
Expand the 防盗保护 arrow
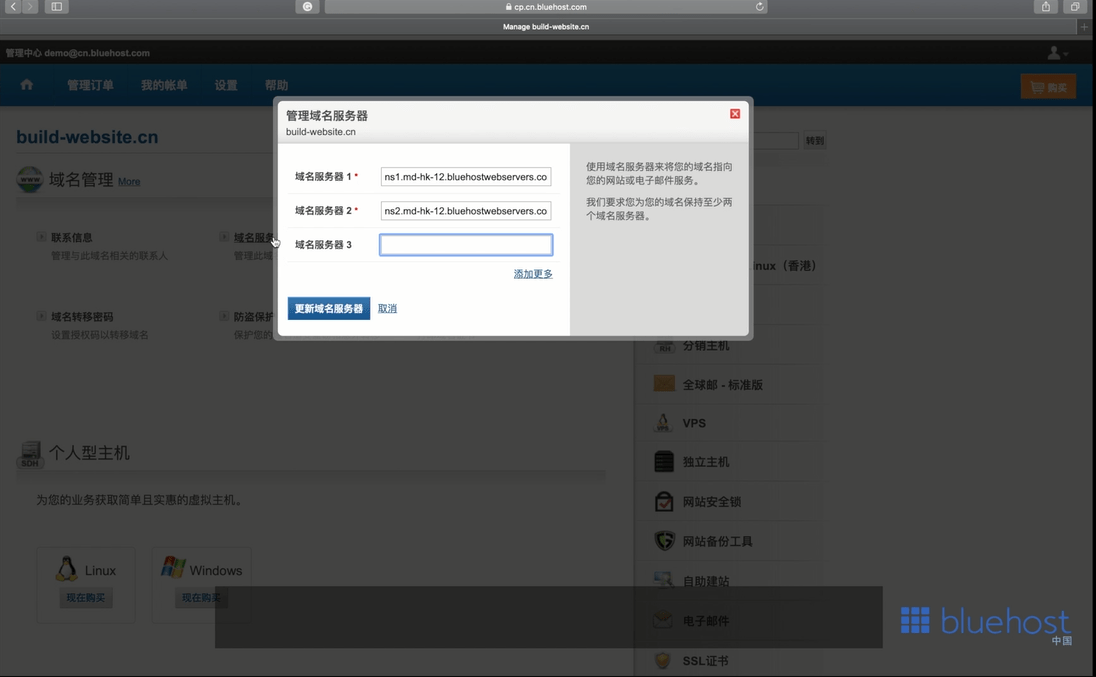click(224, 316)
